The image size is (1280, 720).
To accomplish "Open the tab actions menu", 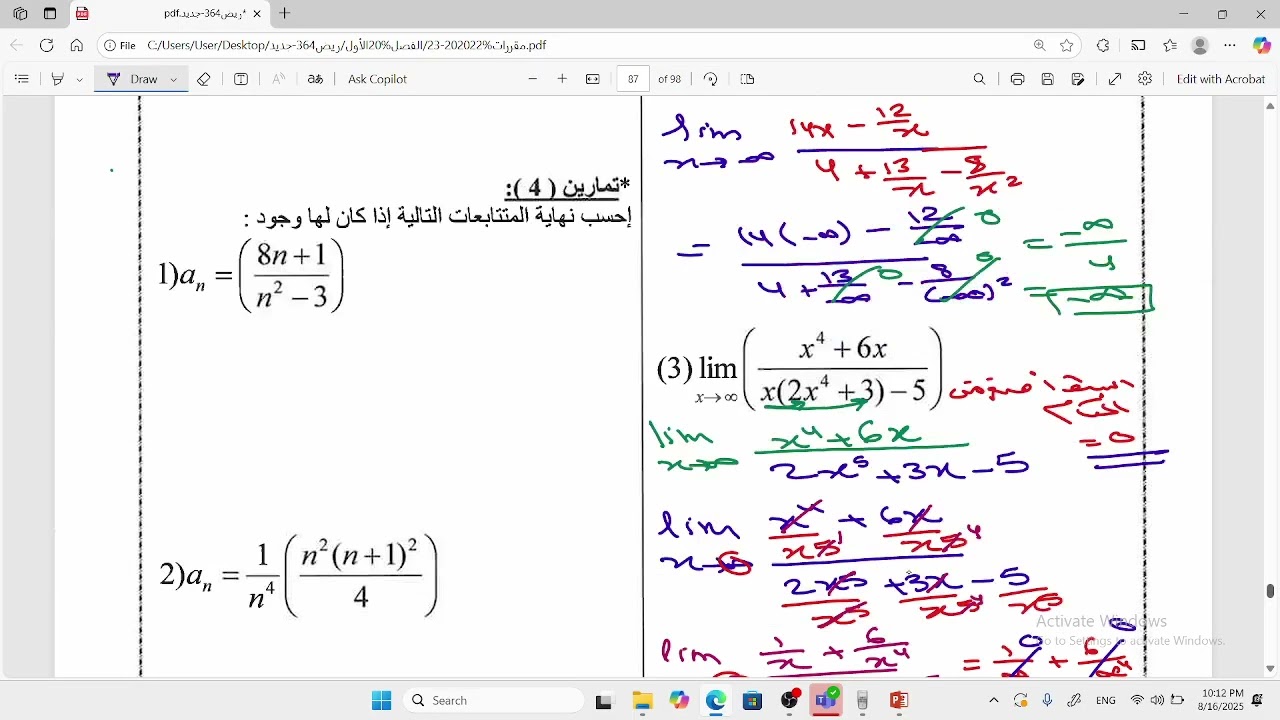I will [x=50, y=14].
